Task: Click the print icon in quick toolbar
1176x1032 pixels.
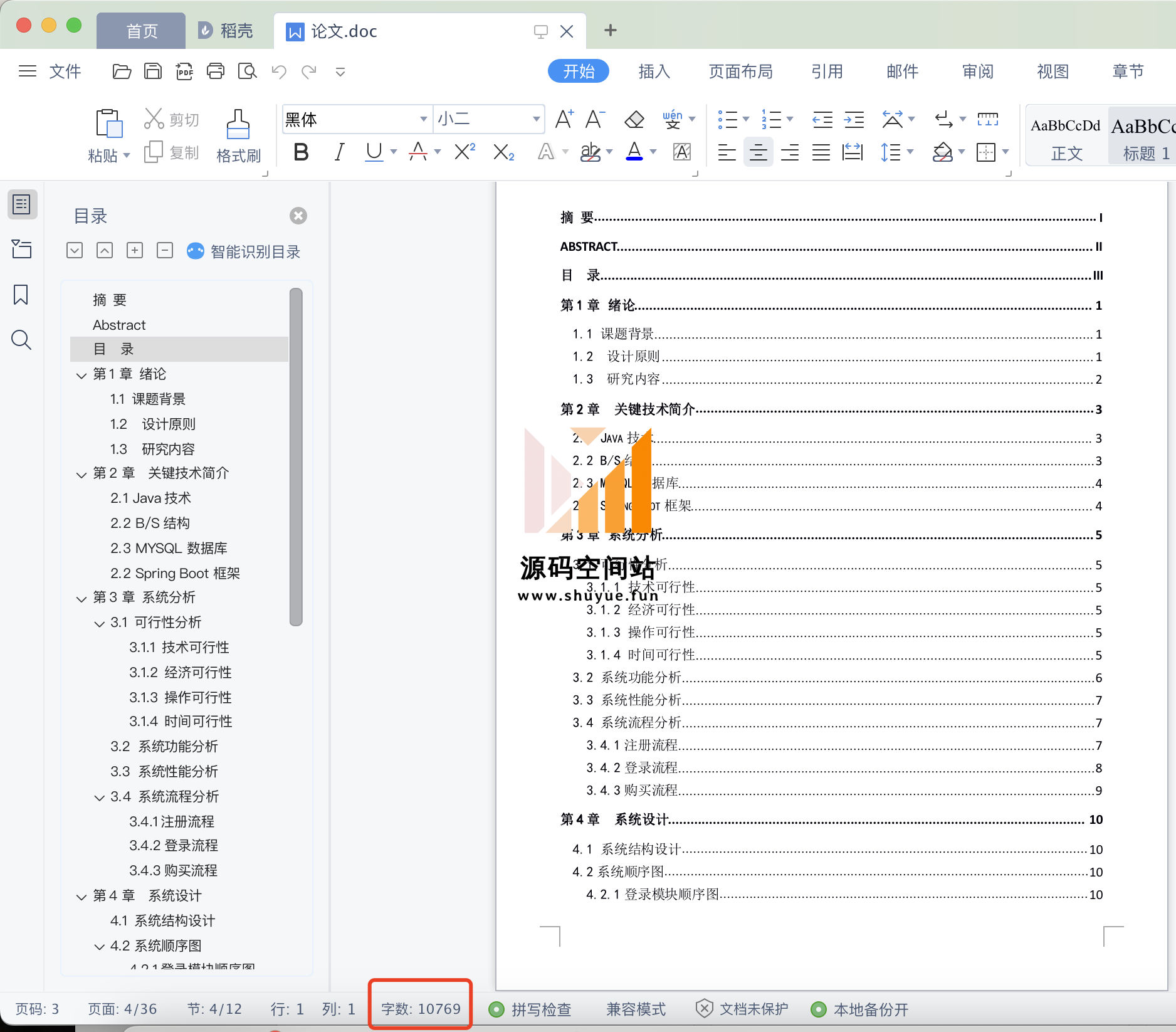Action: tap(216, 71)
